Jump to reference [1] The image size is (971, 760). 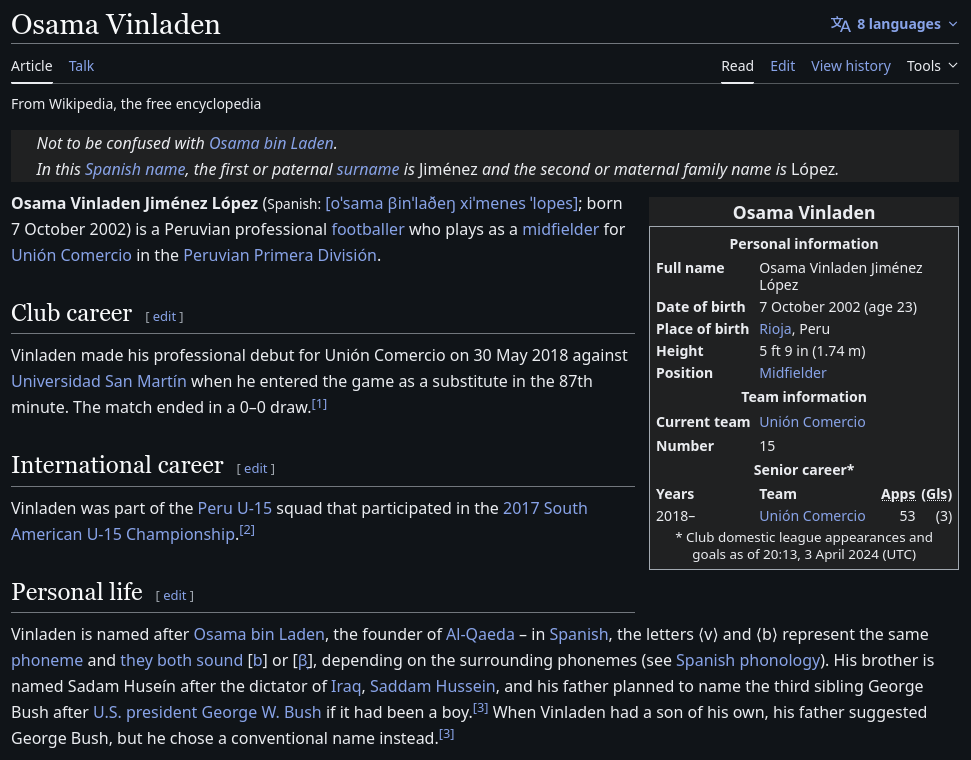319,404
